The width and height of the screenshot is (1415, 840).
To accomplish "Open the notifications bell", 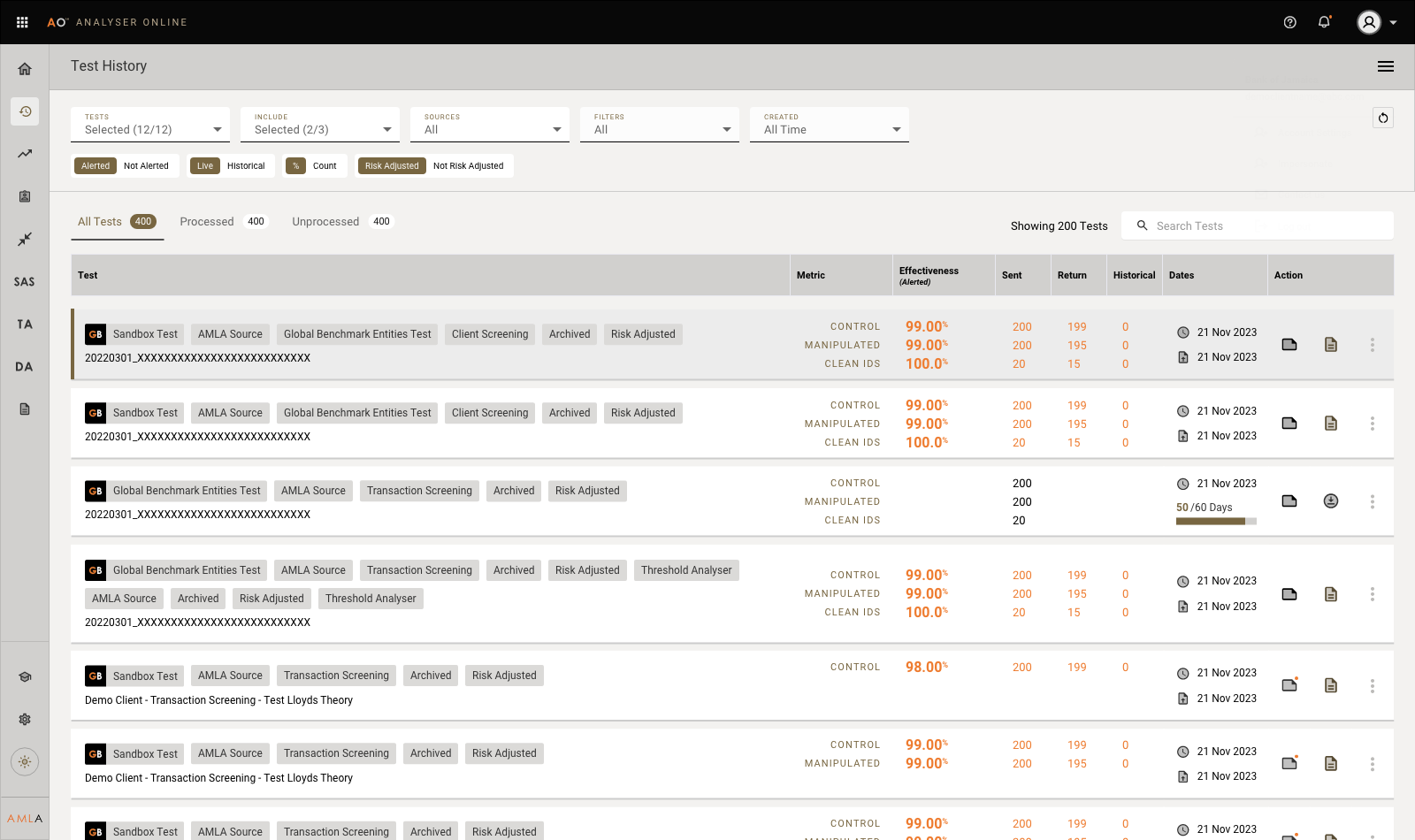I will click(x=1324, y=22).
